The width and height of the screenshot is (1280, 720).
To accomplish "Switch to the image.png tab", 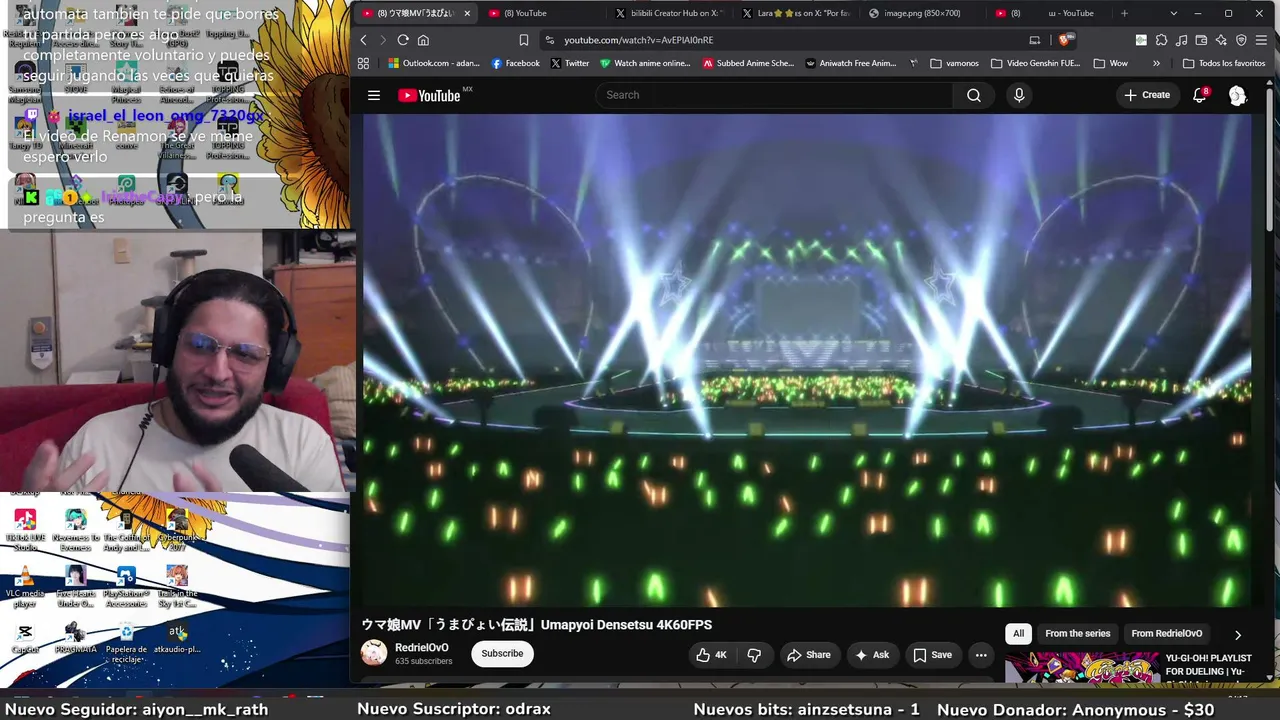I will 922,13.
